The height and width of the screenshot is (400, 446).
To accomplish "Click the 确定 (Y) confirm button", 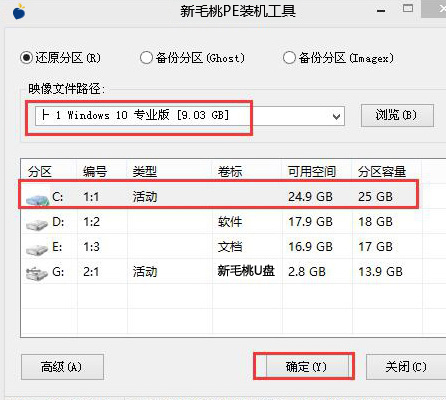I will (307, 367).
